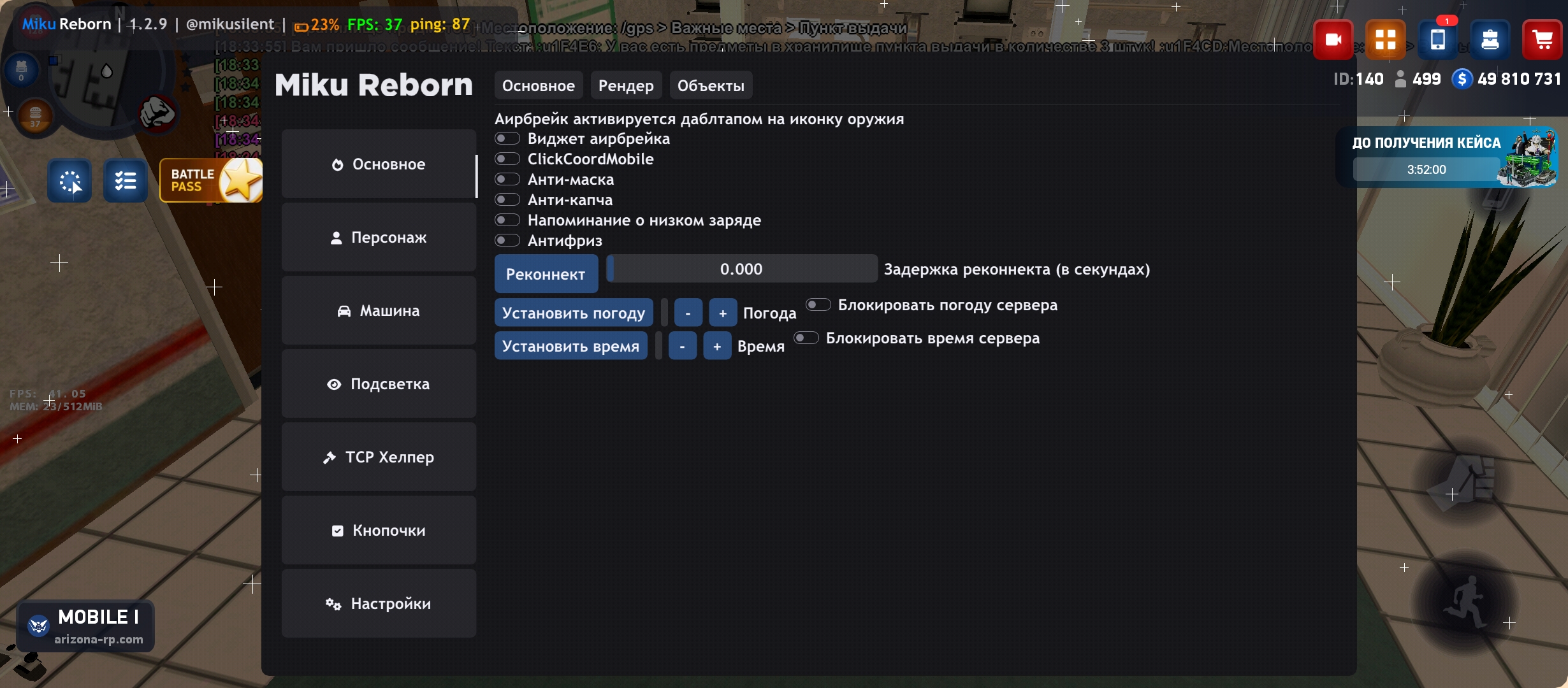
Task: Open the Машина sidebar section
Action: click(x=379, y=311)
